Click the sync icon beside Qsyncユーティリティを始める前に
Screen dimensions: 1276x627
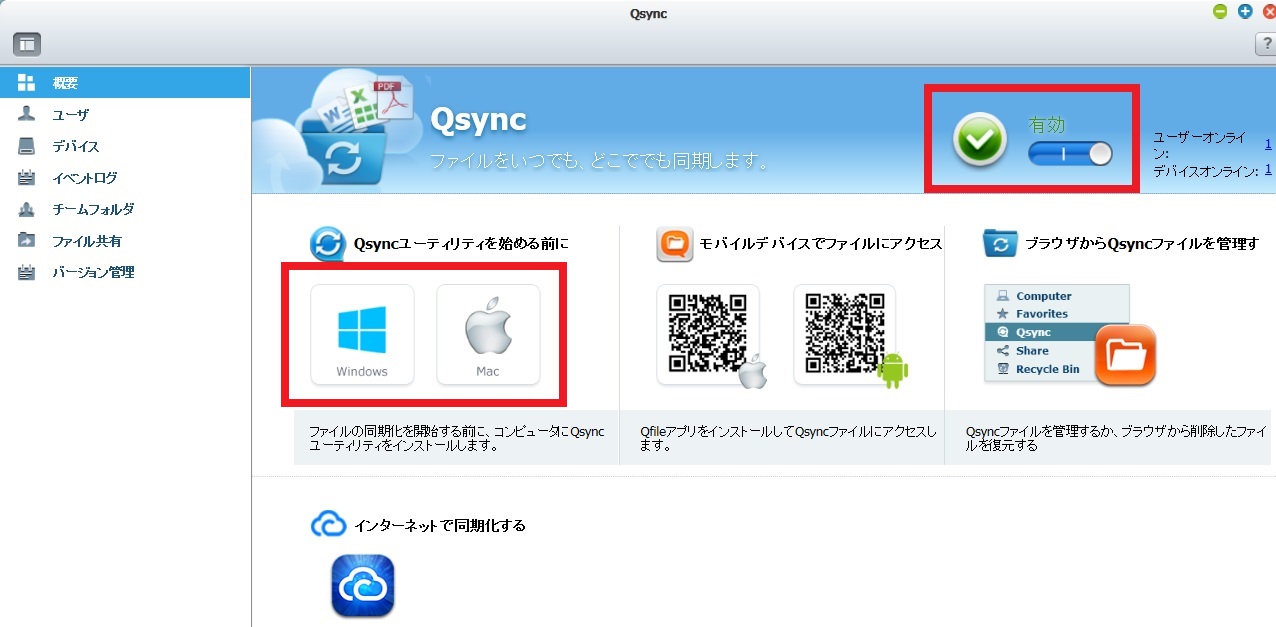point(327,244)
